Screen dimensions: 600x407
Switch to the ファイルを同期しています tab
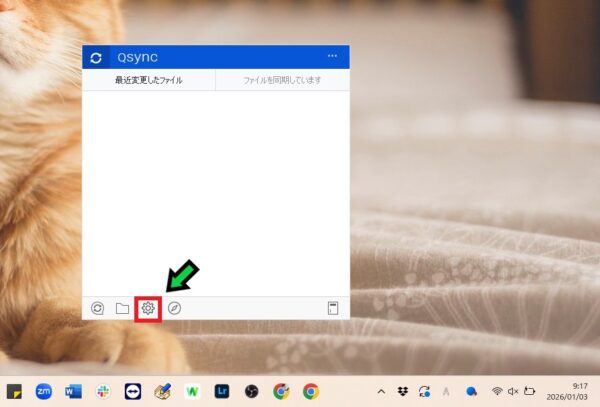(282, 80)
